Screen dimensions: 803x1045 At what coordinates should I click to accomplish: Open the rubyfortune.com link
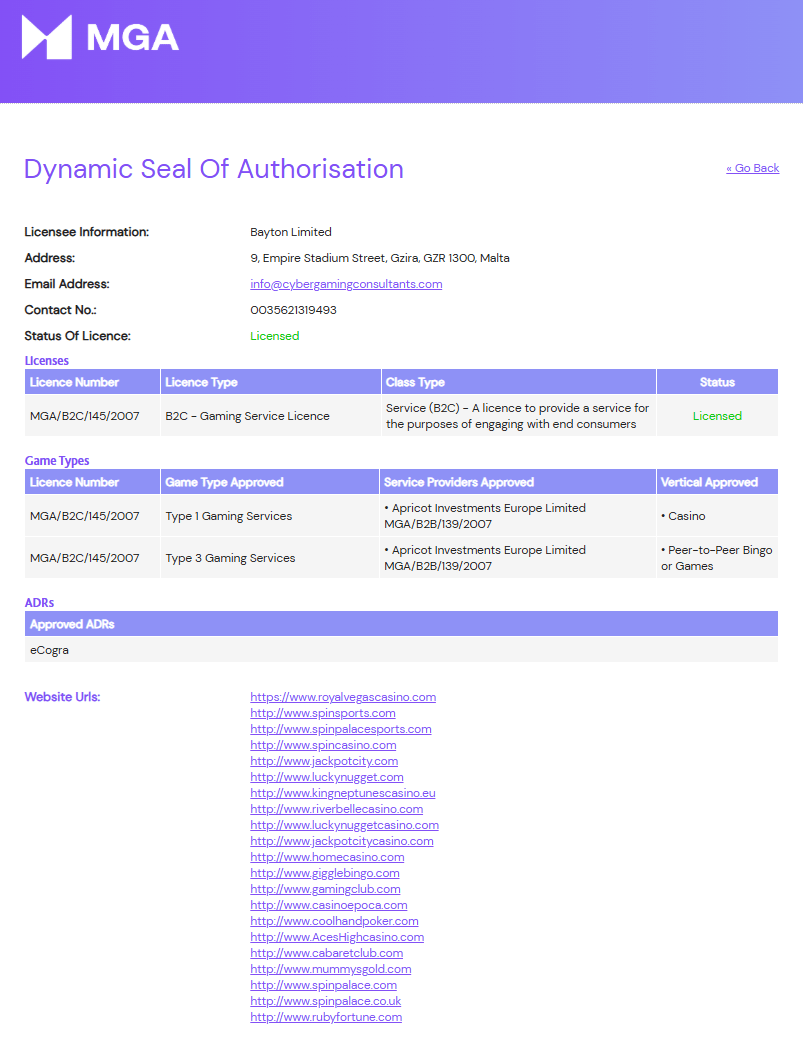326,1017
